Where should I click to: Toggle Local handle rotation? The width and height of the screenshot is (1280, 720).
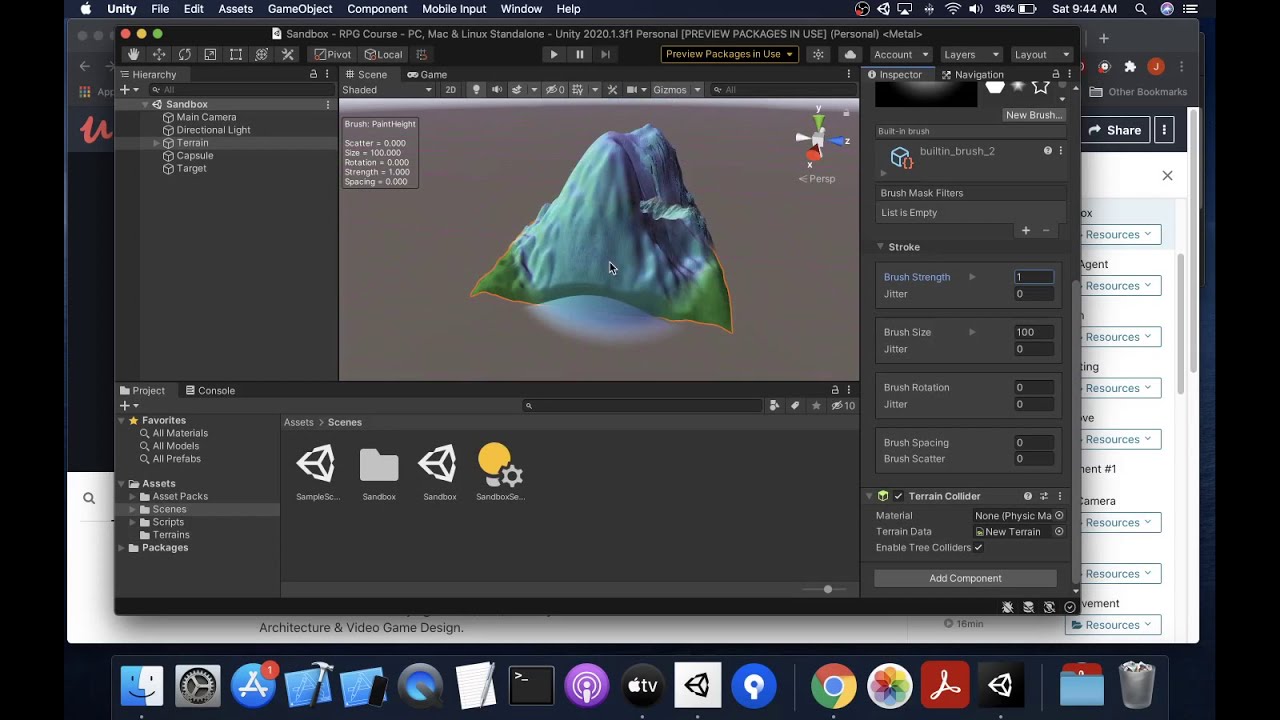pyautogui.click(x=384, y=54)
